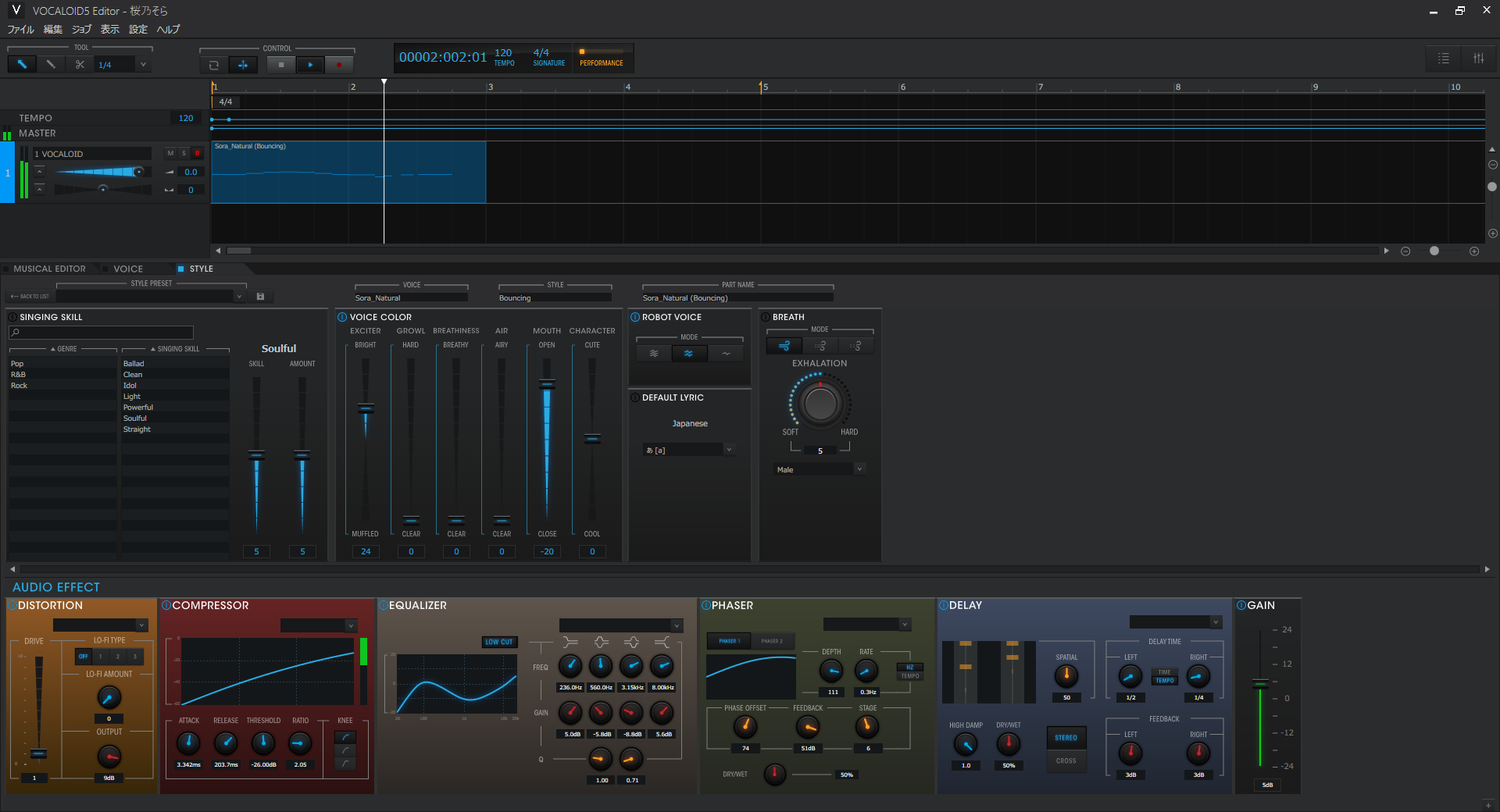1500x812 pixels.
Task: Open the 編集 menu
Action: coord(53,30)
